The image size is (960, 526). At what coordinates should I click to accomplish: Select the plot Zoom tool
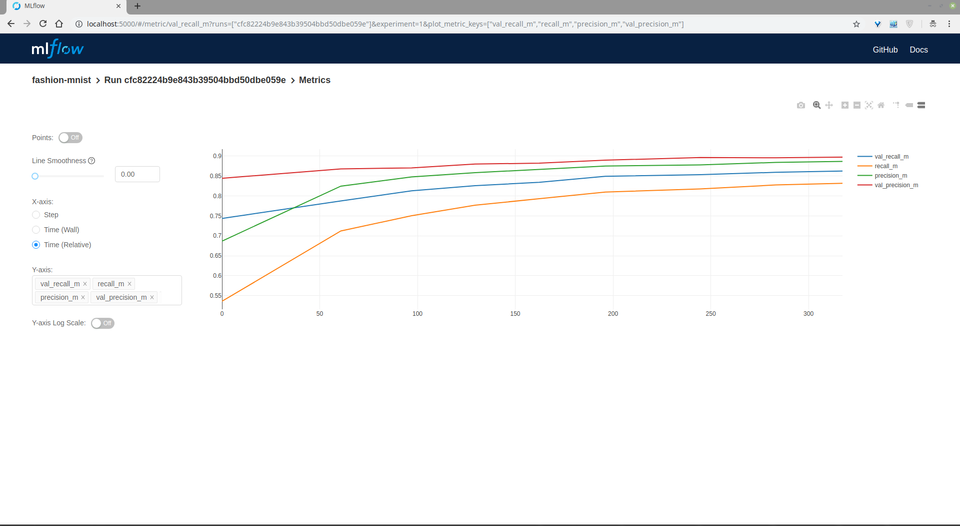(x=817, y=105)
